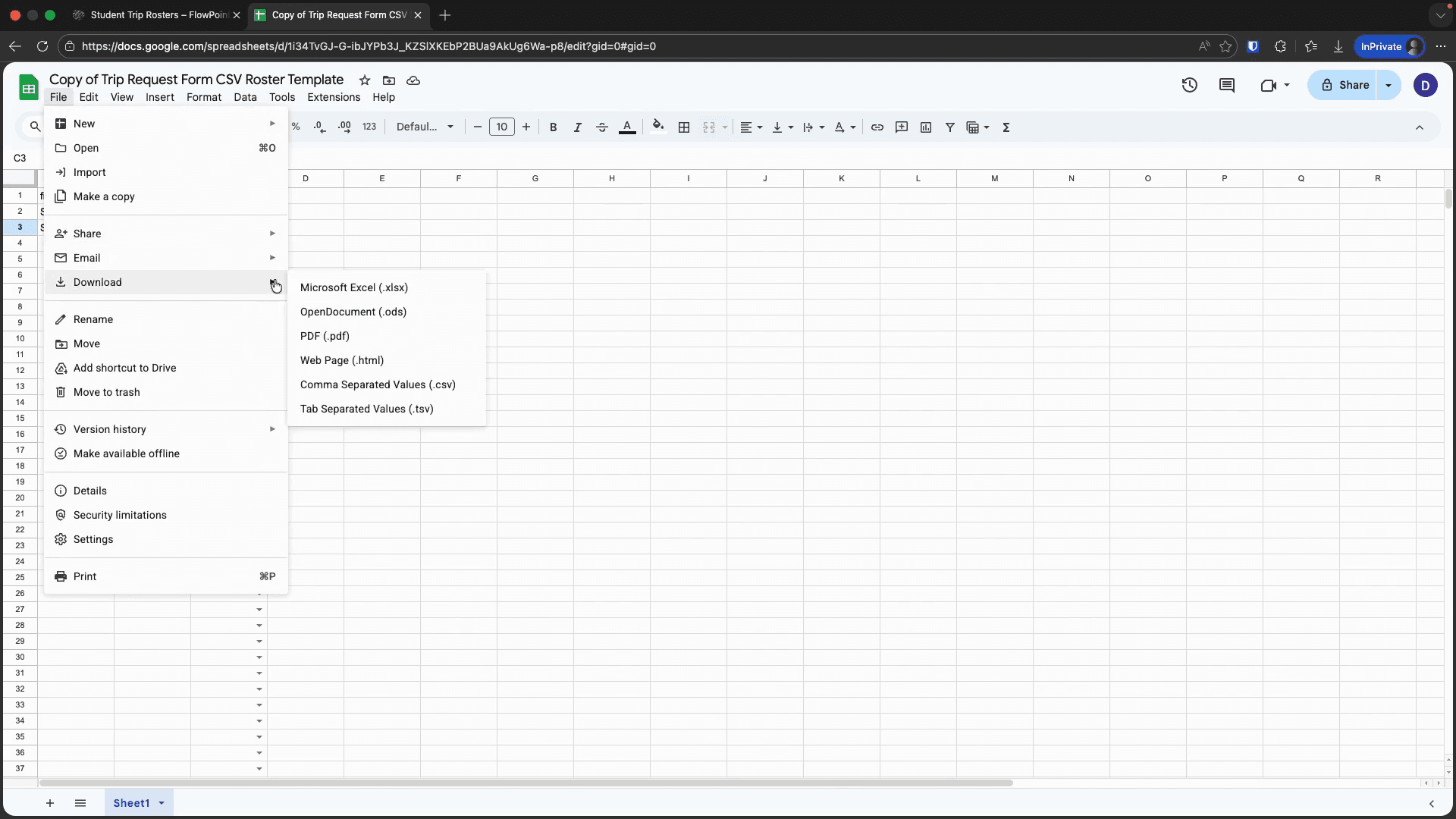Click the Print menu entry
Screen dimensions: 1456x819
click(166, 576)
